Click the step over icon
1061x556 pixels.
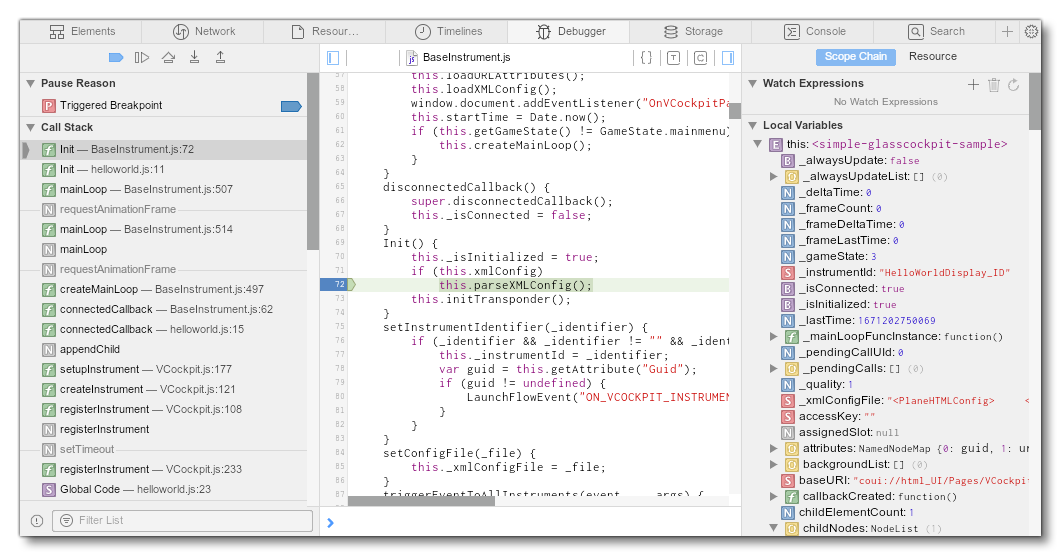click(x=168, y=57)
